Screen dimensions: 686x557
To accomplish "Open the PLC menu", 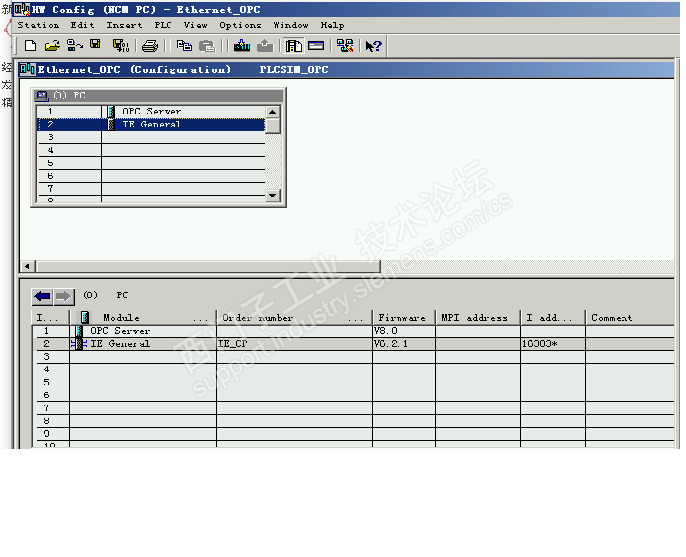I will tap(163, 25).
